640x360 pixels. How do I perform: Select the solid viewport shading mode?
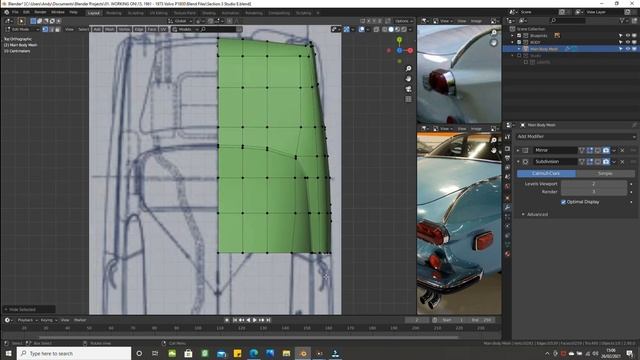(391, 29)
